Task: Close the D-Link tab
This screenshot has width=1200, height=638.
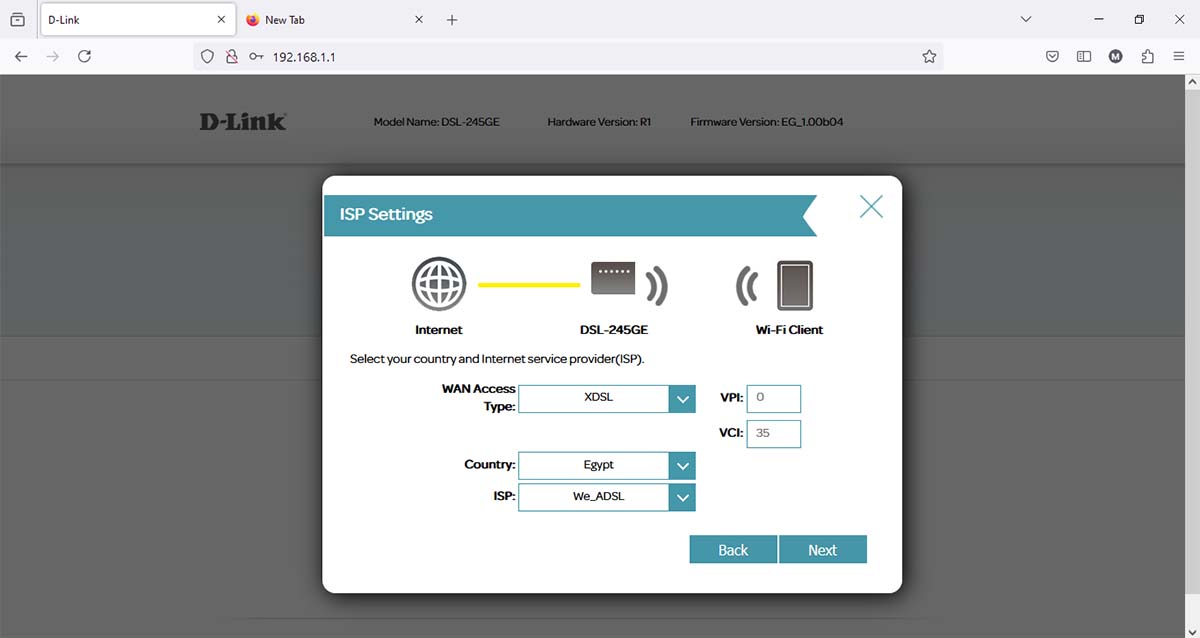Action: tap(221, 20)
